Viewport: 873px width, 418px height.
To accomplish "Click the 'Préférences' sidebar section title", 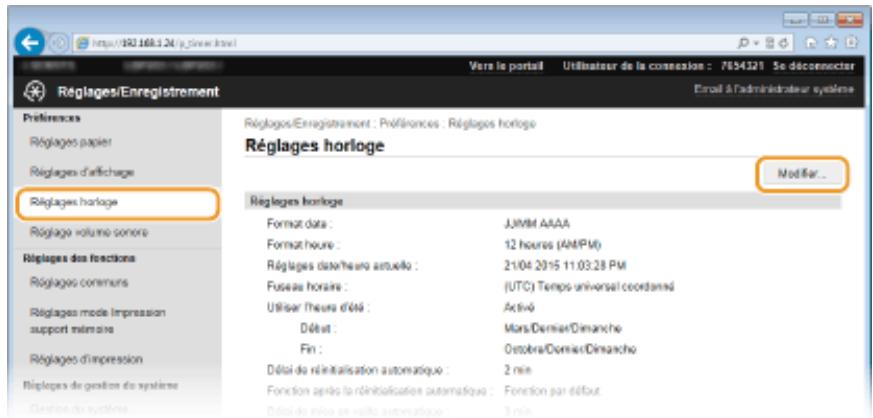I will pos(51,118).
